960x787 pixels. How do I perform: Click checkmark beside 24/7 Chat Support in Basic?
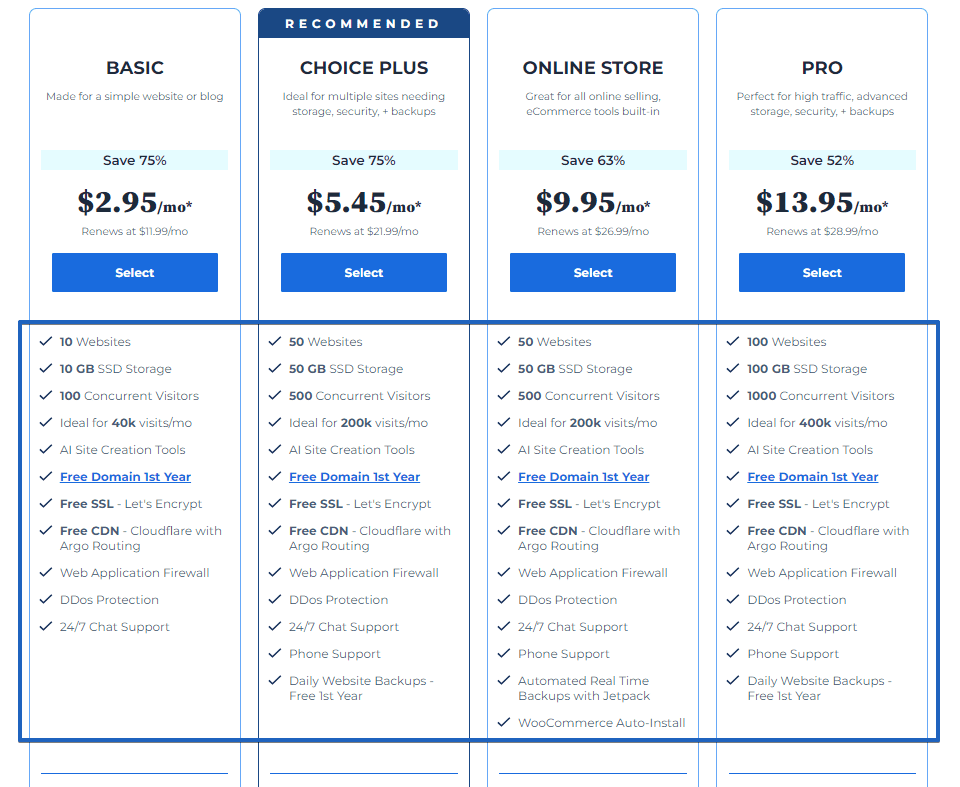[x=46, y=626]
